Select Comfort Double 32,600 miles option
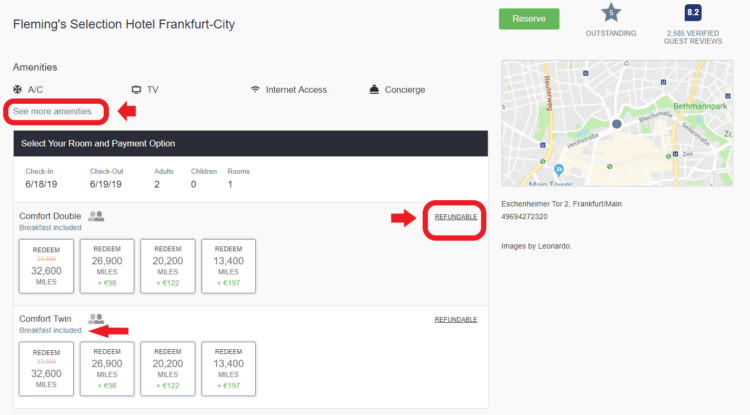The height and width of the screenshot is (415, 750). 46,266
